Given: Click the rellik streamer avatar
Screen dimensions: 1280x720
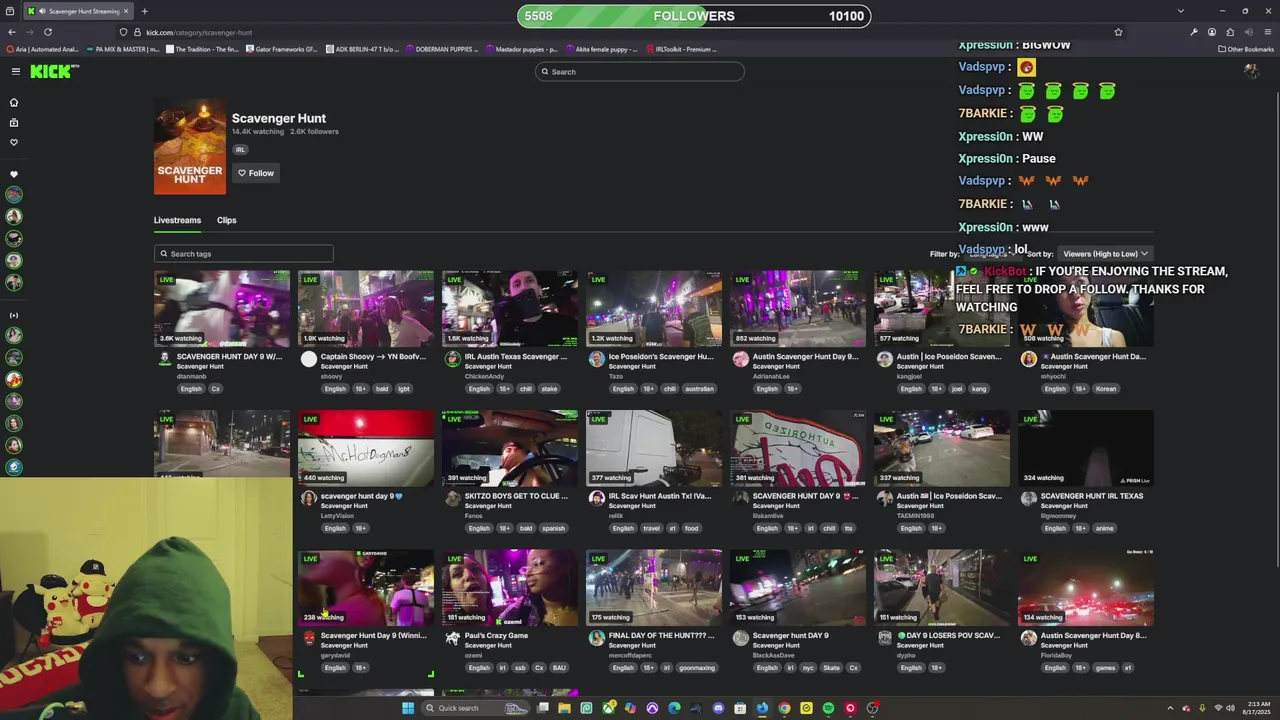Looking at the screenshot, I should [597, 498].
